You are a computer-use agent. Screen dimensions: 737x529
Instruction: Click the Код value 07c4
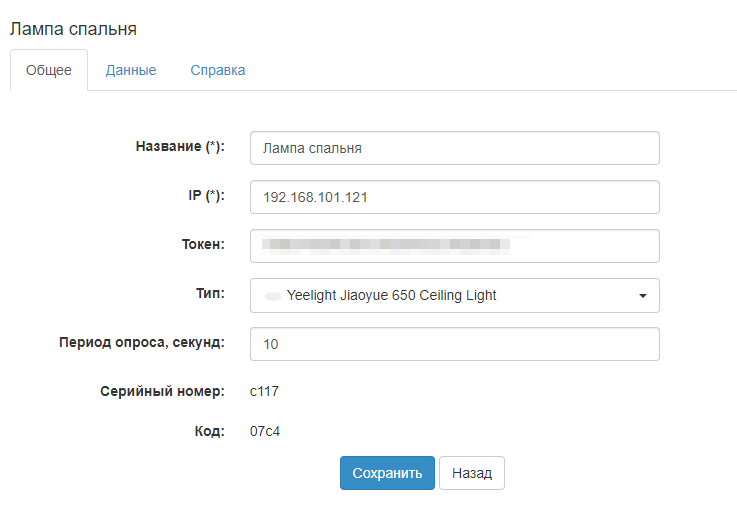coord(264,431)
